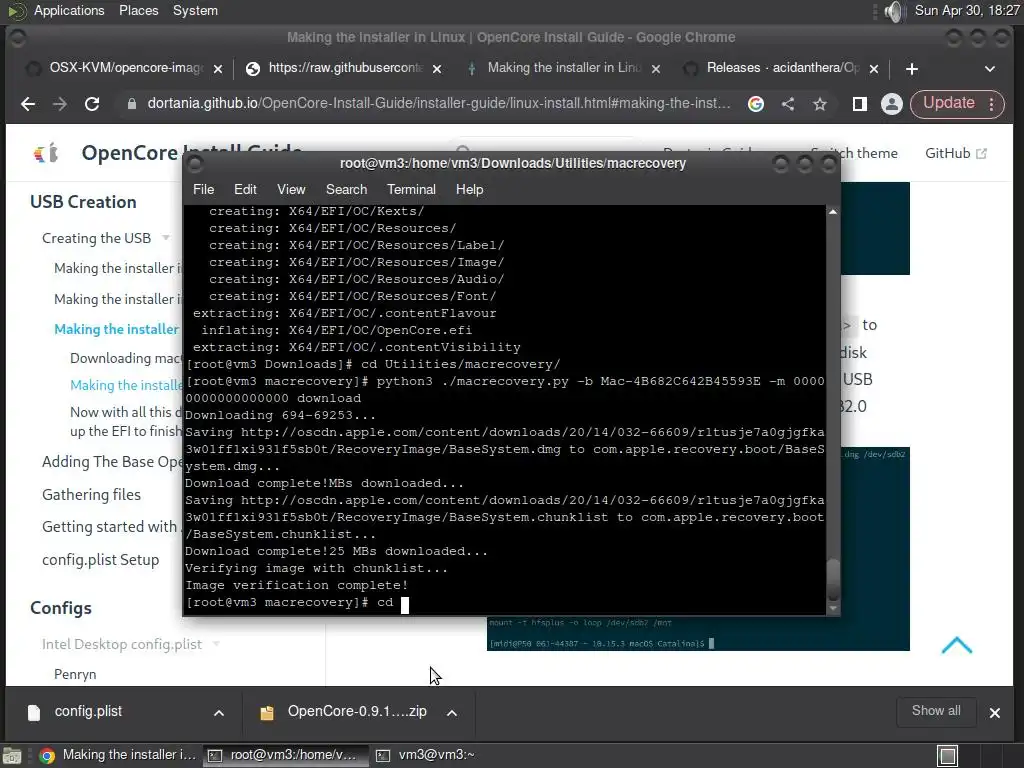Image resolution: width=1024 pixels, height=768 pixels.
Task: Open the Places menu
Action: click(x=138, y=10)
